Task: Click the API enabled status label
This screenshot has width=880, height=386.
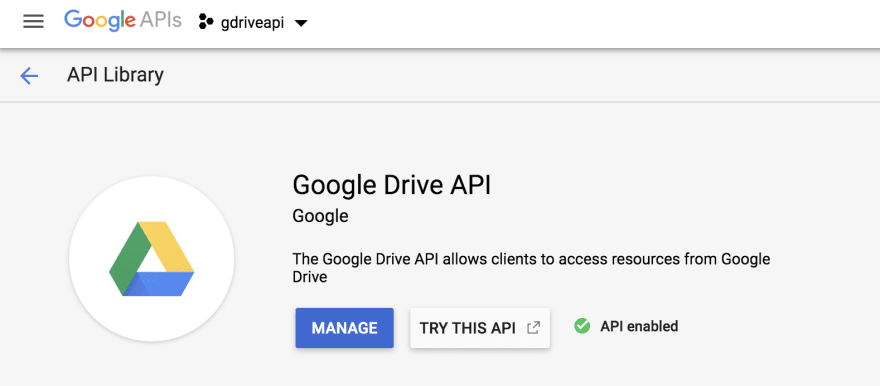Action: tap(639, 326)
